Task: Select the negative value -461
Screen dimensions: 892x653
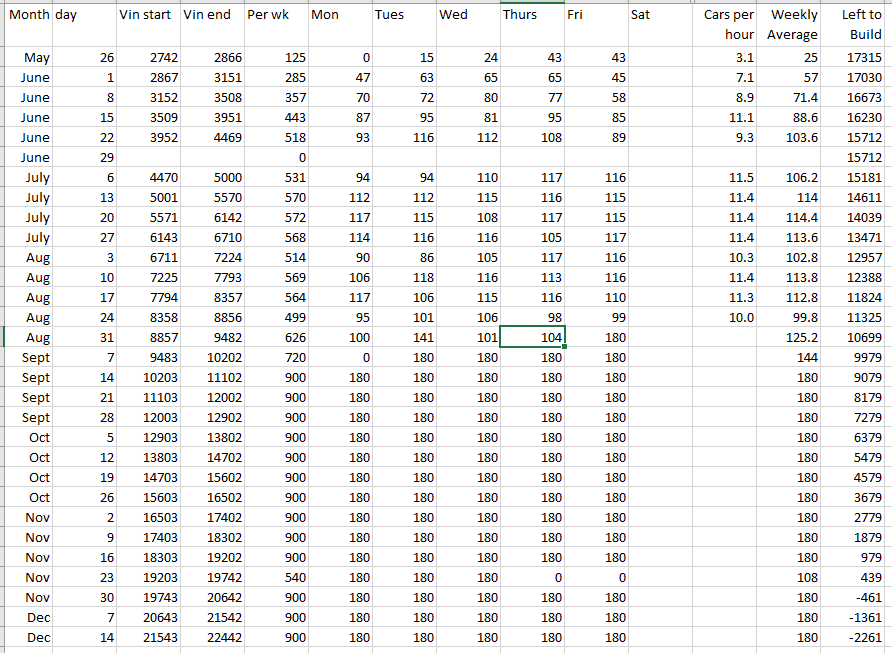Action: tap(857, 598)
